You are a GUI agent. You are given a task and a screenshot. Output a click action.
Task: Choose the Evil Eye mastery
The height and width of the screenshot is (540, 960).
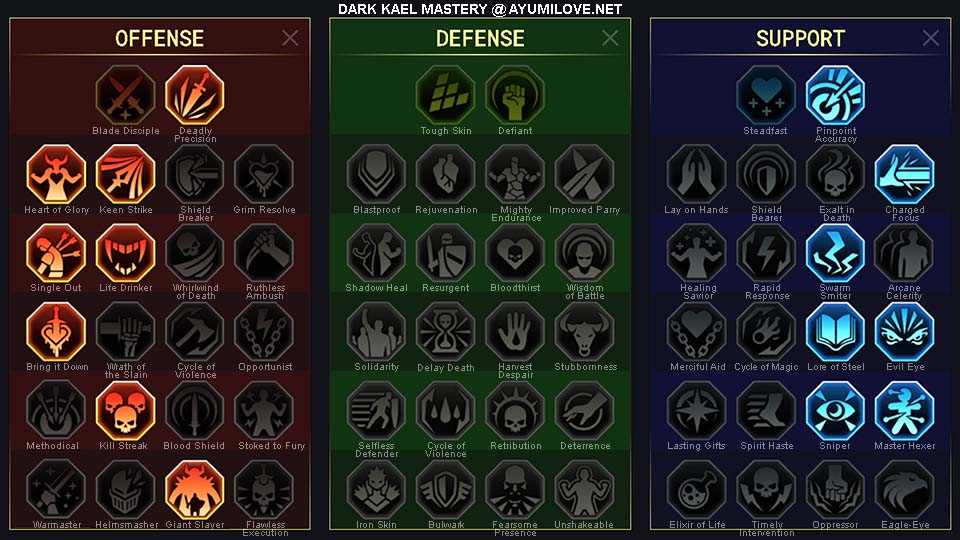(x=904, y=332)
